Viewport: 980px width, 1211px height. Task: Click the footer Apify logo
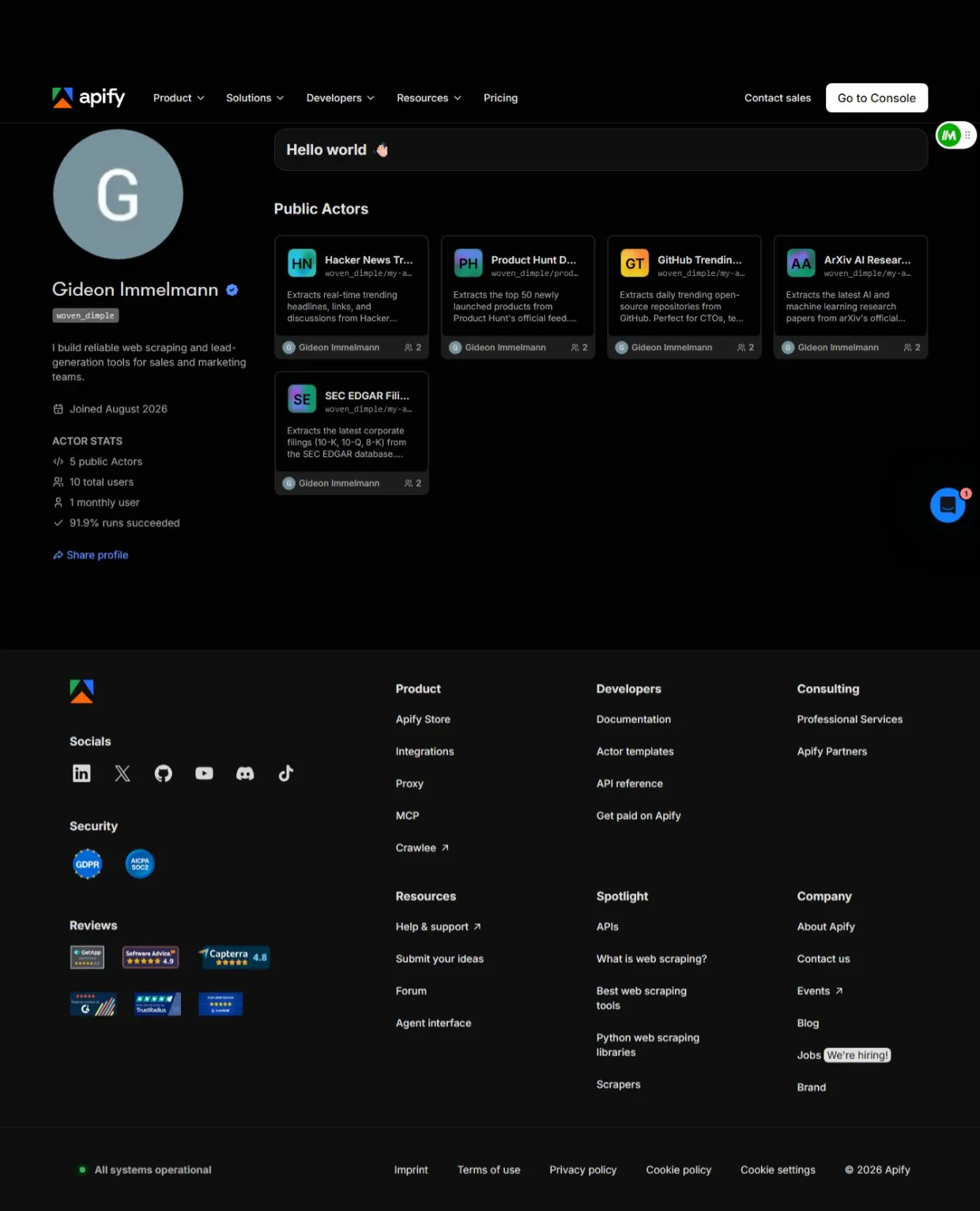81,691
